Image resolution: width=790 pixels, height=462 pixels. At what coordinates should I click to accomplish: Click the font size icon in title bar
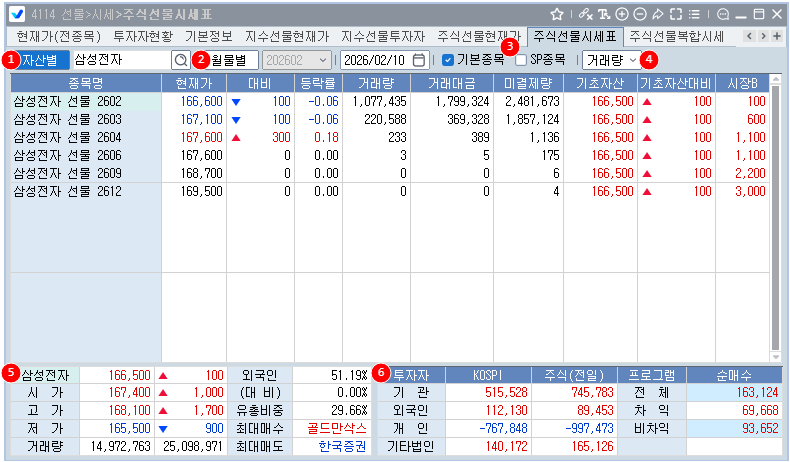click(x=604, y=14)
